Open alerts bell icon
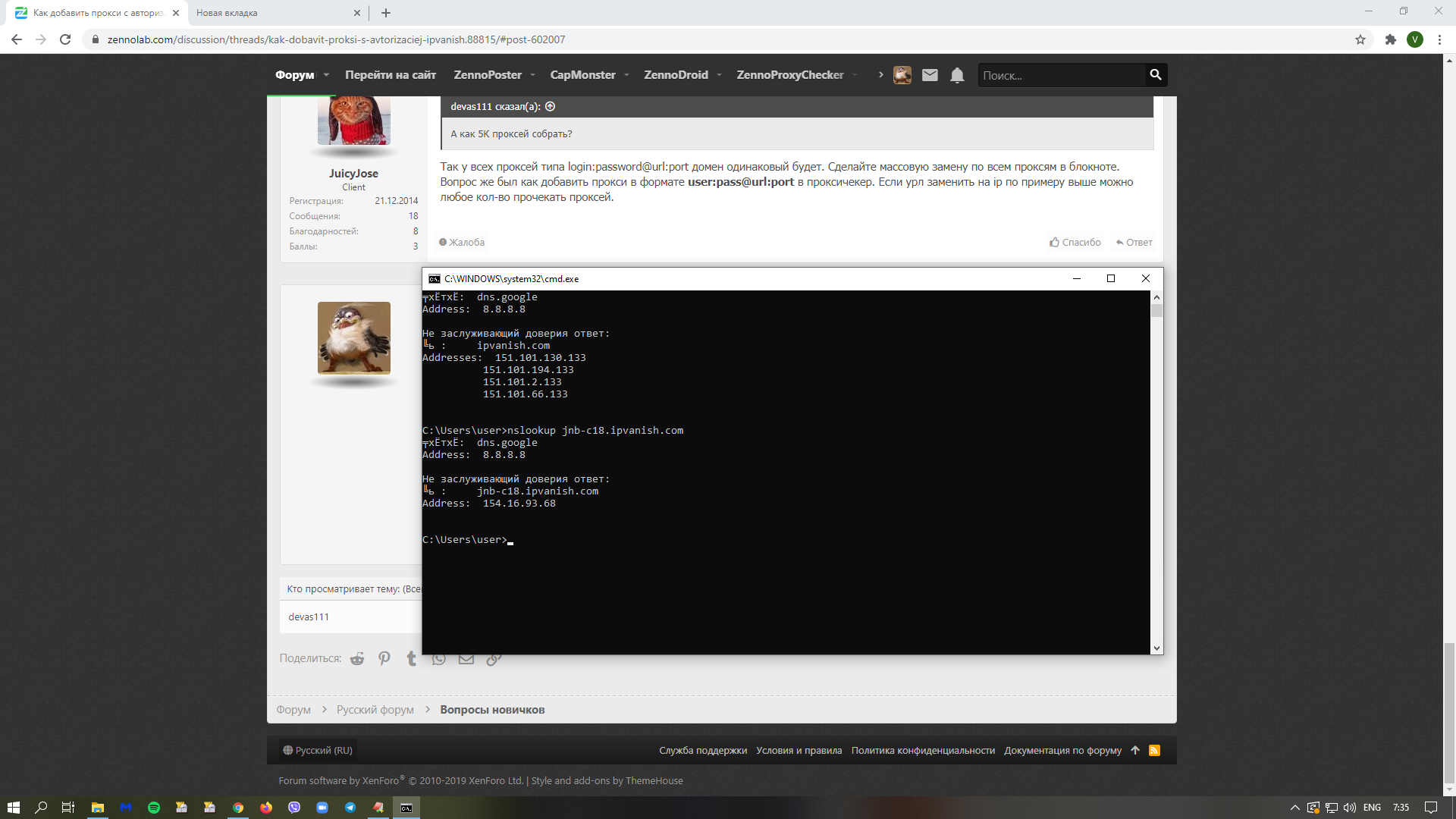This screenshot has height=819, width=1456. [x=957, y=75]
